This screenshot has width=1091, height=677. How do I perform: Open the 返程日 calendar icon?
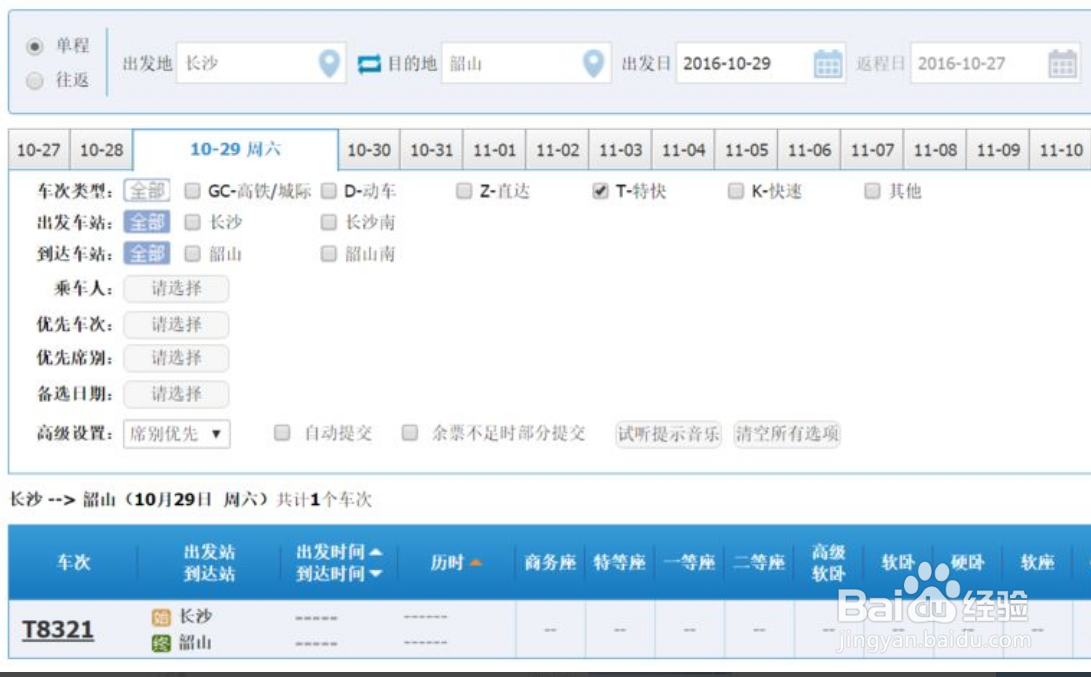(1062, 61)
